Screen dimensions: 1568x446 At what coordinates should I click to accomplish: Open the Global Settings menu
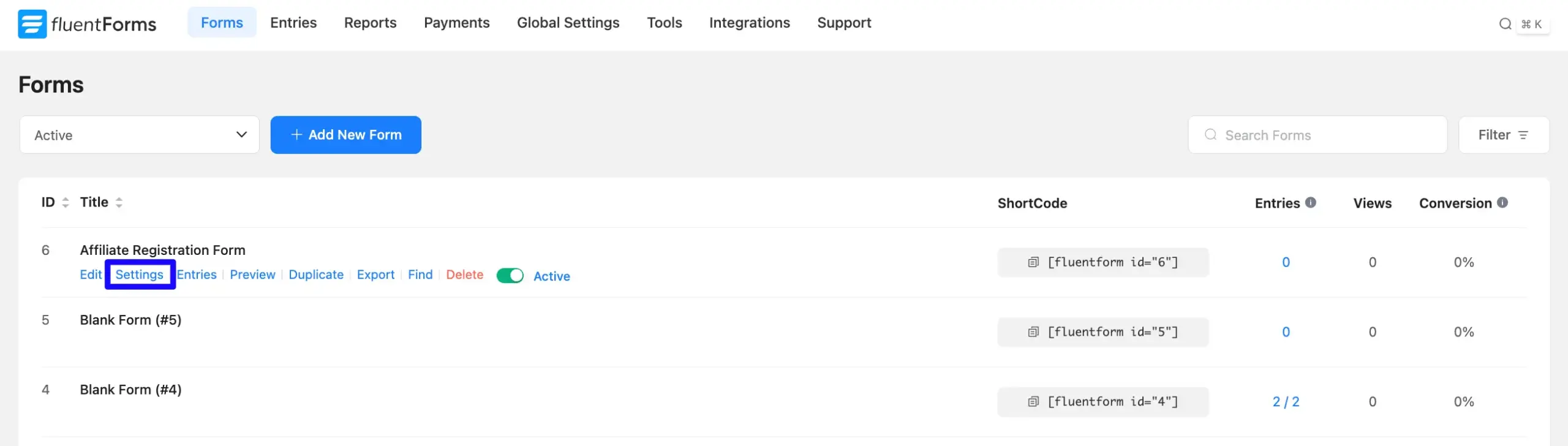click(568, 23)
